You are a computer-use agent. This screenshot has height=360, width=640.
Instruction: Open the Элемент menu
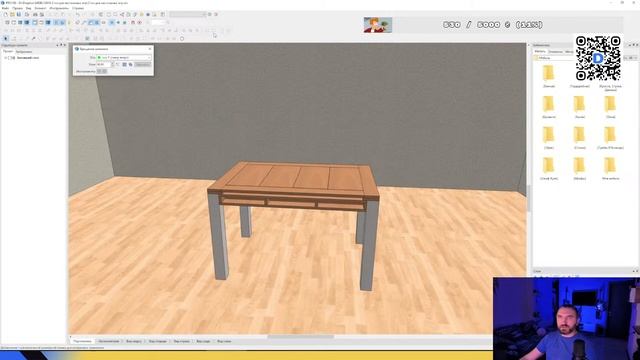coord(40,8)
